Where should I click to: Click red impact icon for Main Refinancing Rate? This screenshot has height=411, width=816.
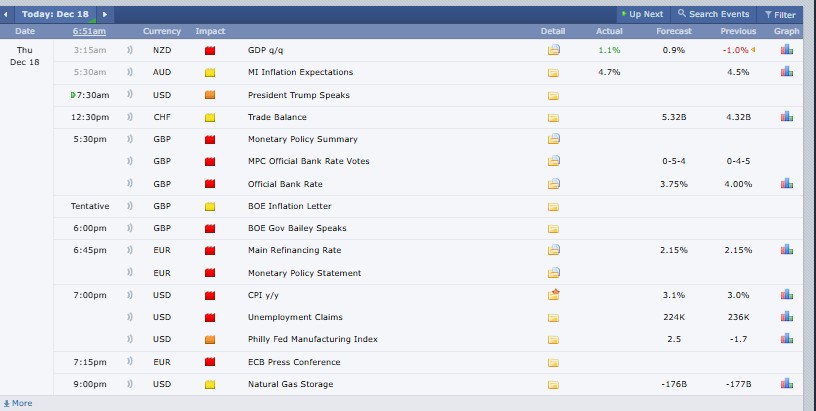(210, 251)
